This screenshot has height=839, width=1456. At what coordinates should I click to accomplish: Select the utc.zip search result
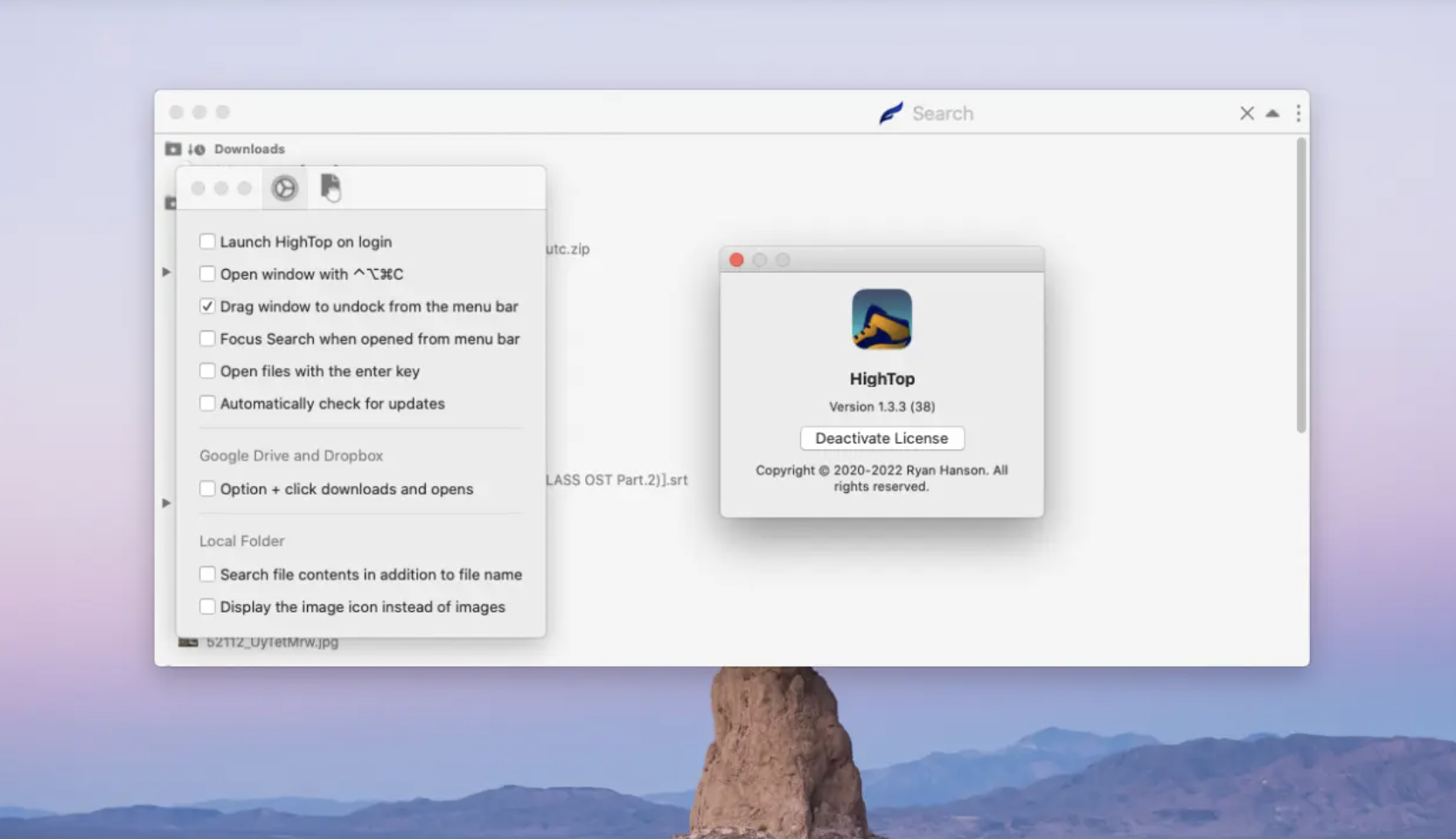(568, 249)
